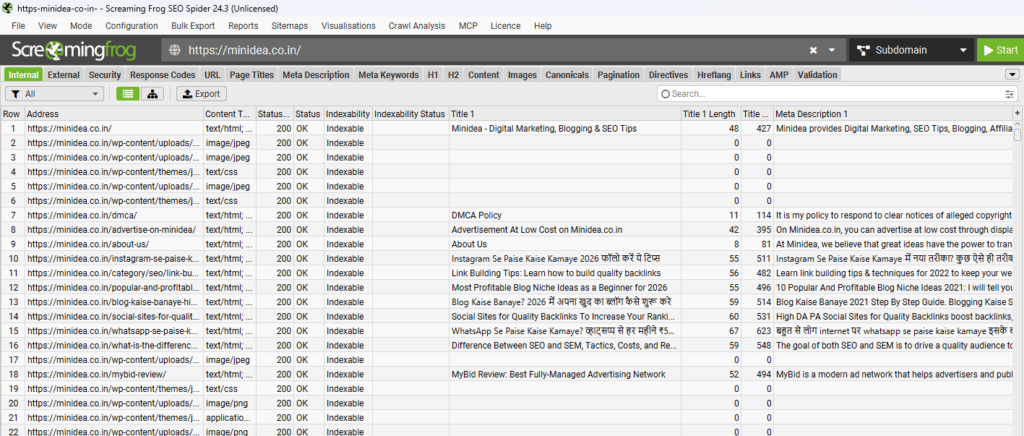Switch to the Links tab
Viewport: 1024px width, 436px height.
tap(750, 74)
